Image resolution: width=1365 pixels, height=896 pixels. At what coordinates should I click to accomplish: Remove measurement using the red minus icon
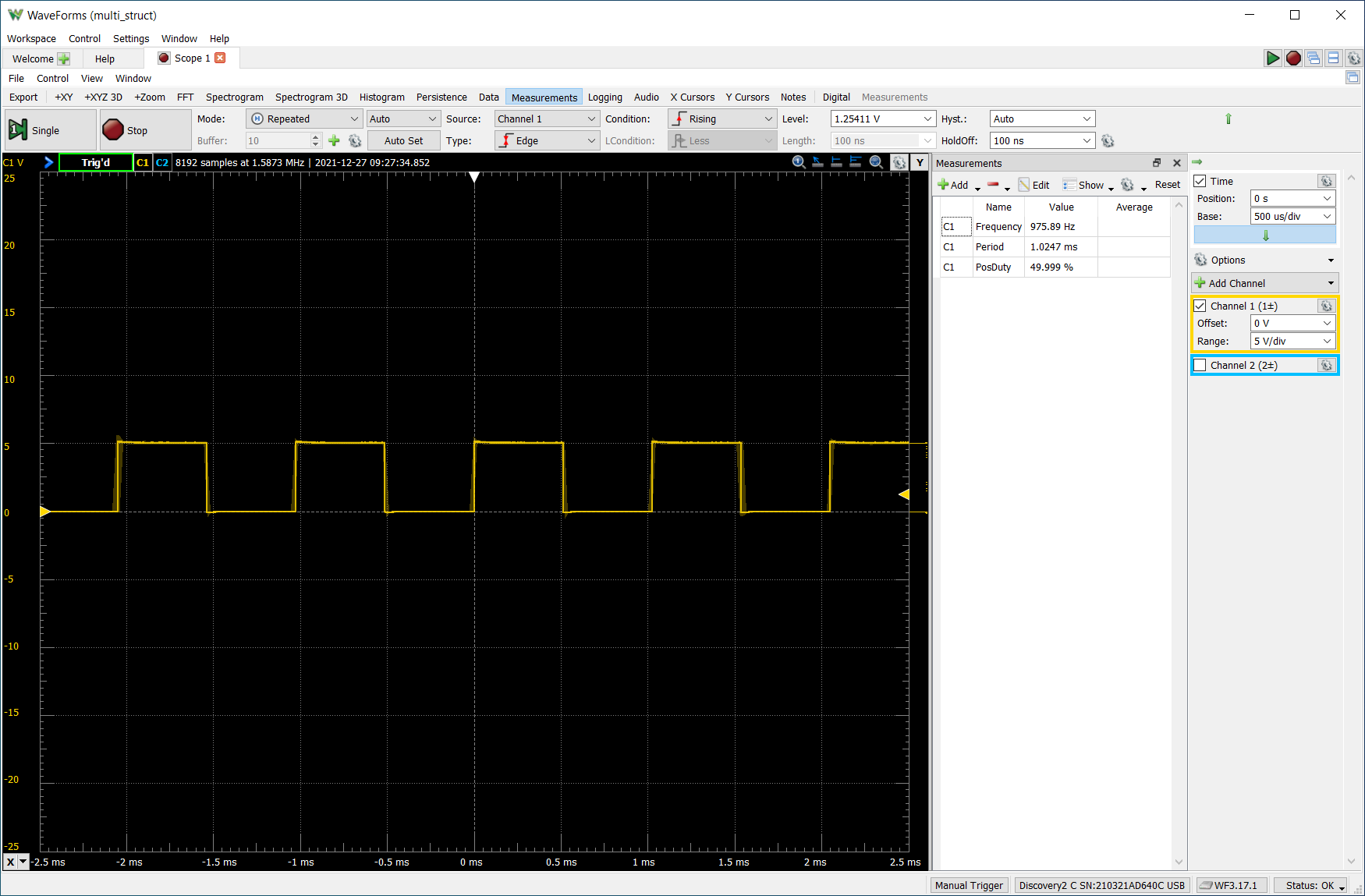993,185
